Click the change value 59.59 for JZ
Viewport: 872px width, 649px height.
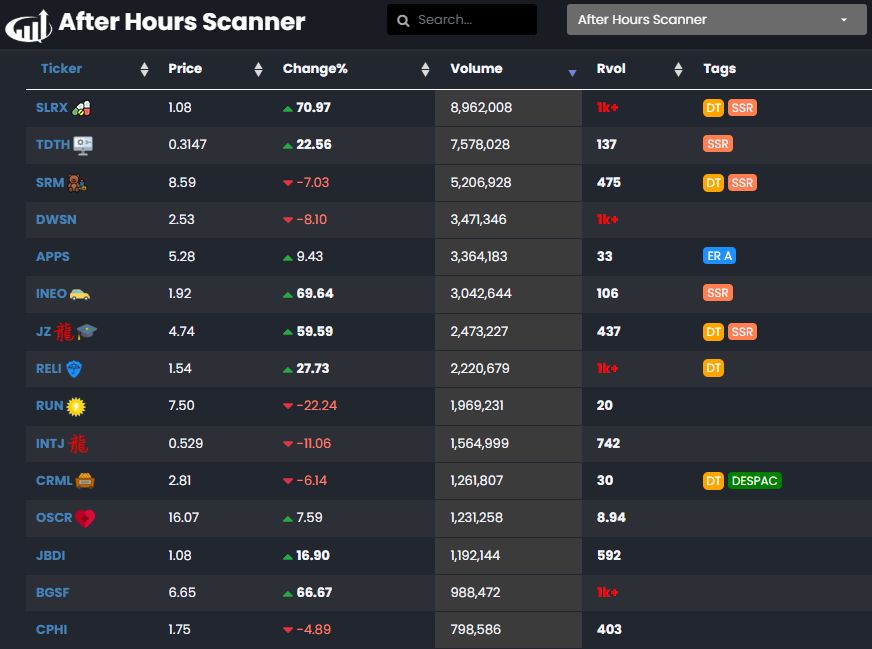point(315,331)
